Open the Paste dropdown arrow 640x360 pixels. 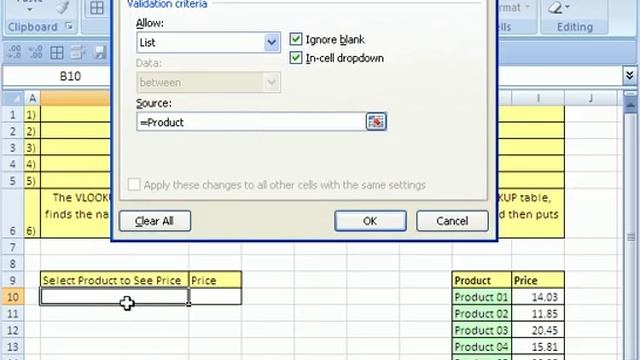(x=29, y=9)
